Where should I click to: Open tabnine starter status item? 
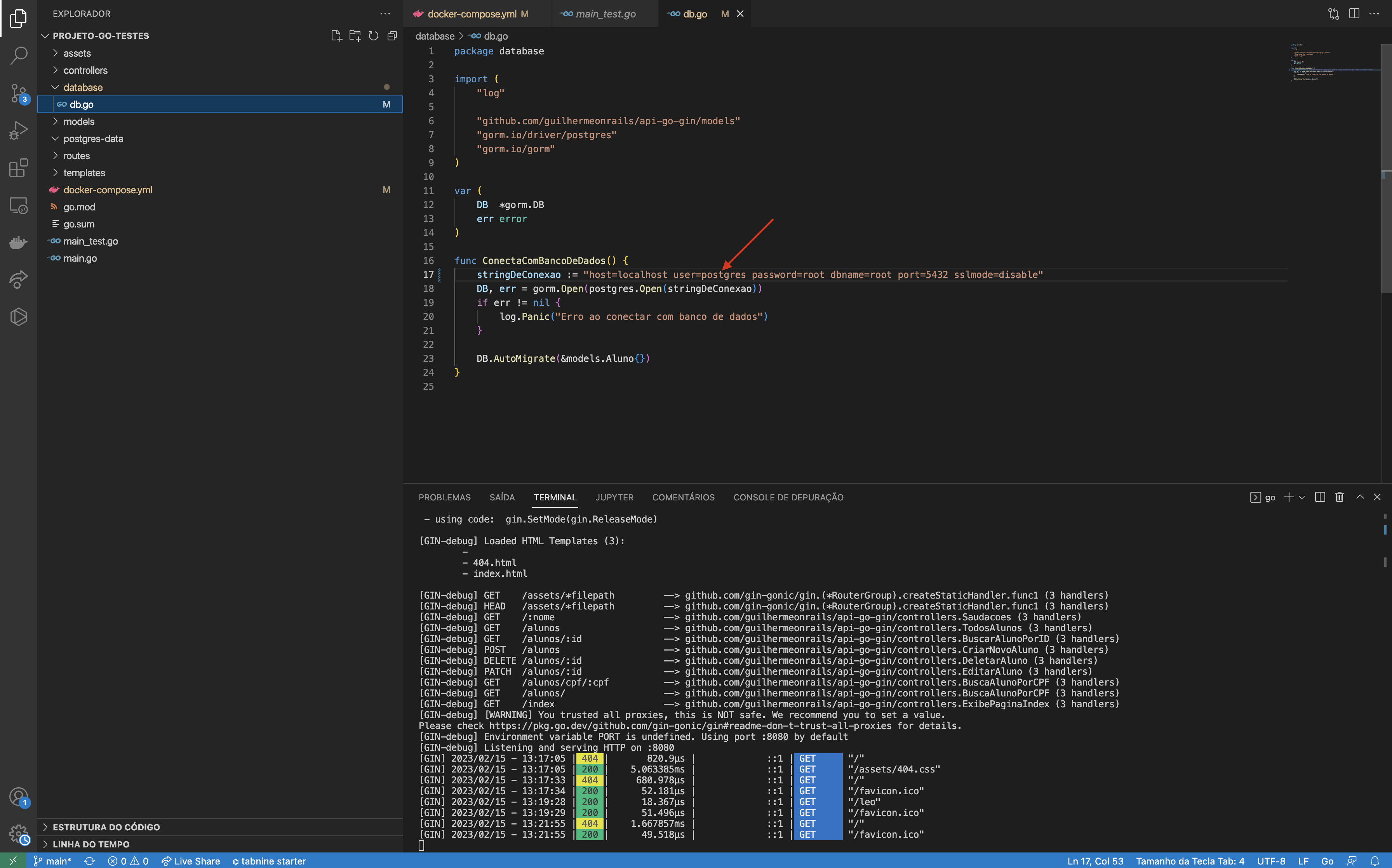click(269, 861)
